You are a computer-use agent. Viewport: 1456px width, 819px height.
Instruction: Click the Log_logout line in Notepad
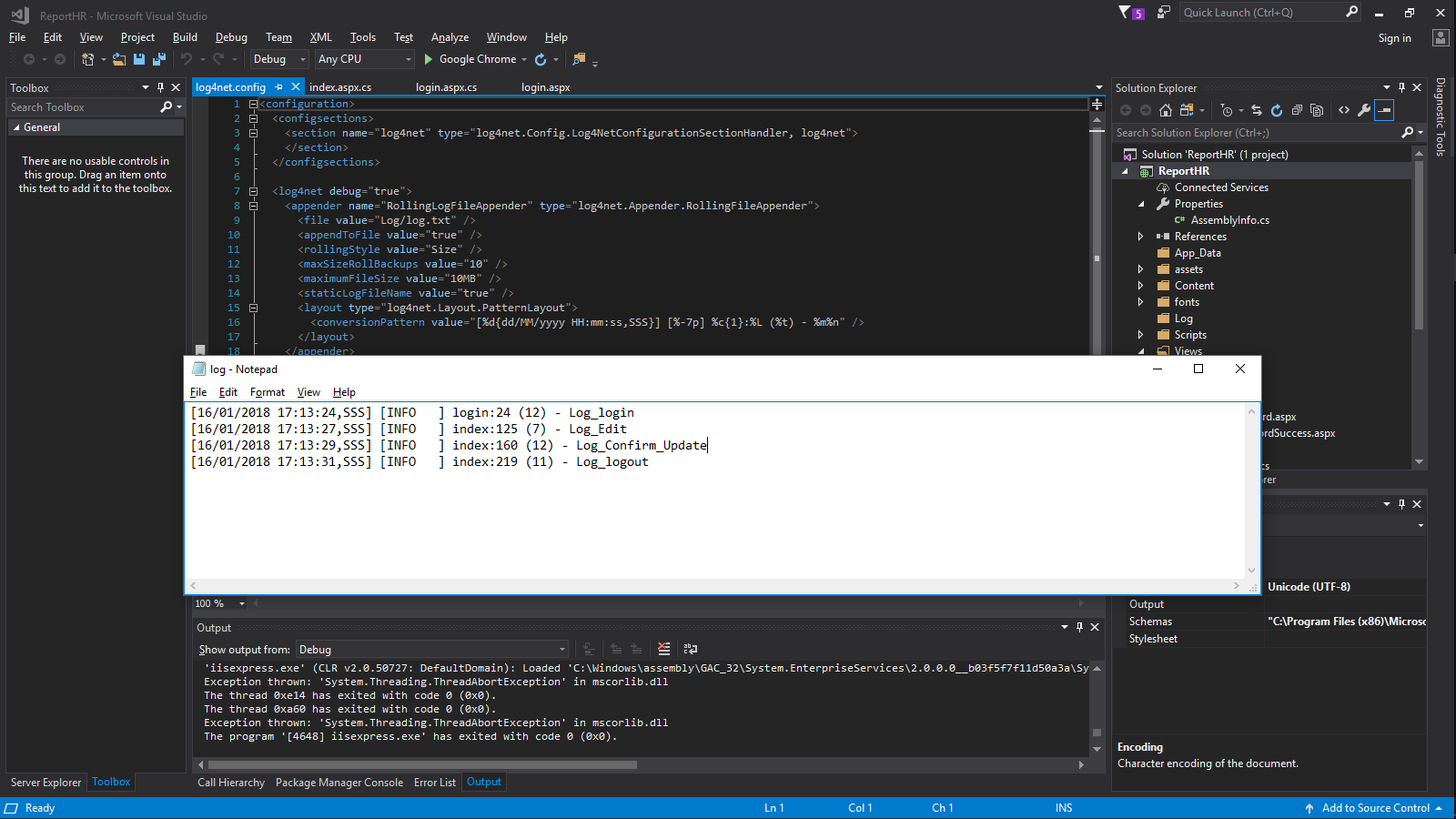420,462
